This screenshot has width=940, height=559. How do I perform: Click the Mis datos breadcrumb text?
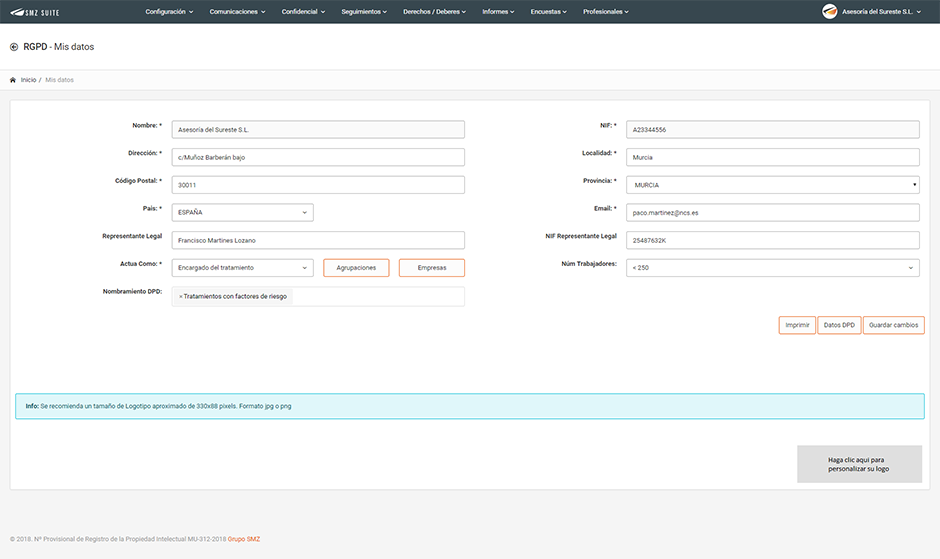point(59,80)
